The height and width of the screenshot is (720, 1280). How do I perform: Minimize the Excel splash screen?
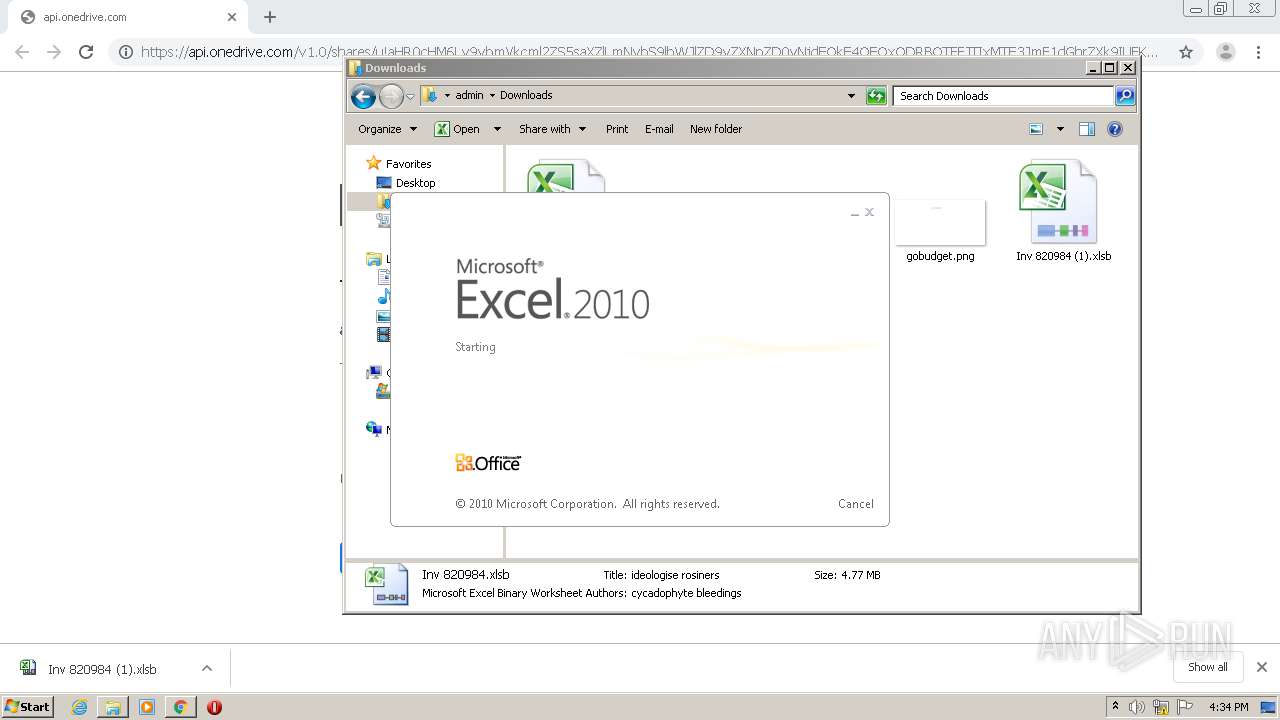click(x=855, y=213)
